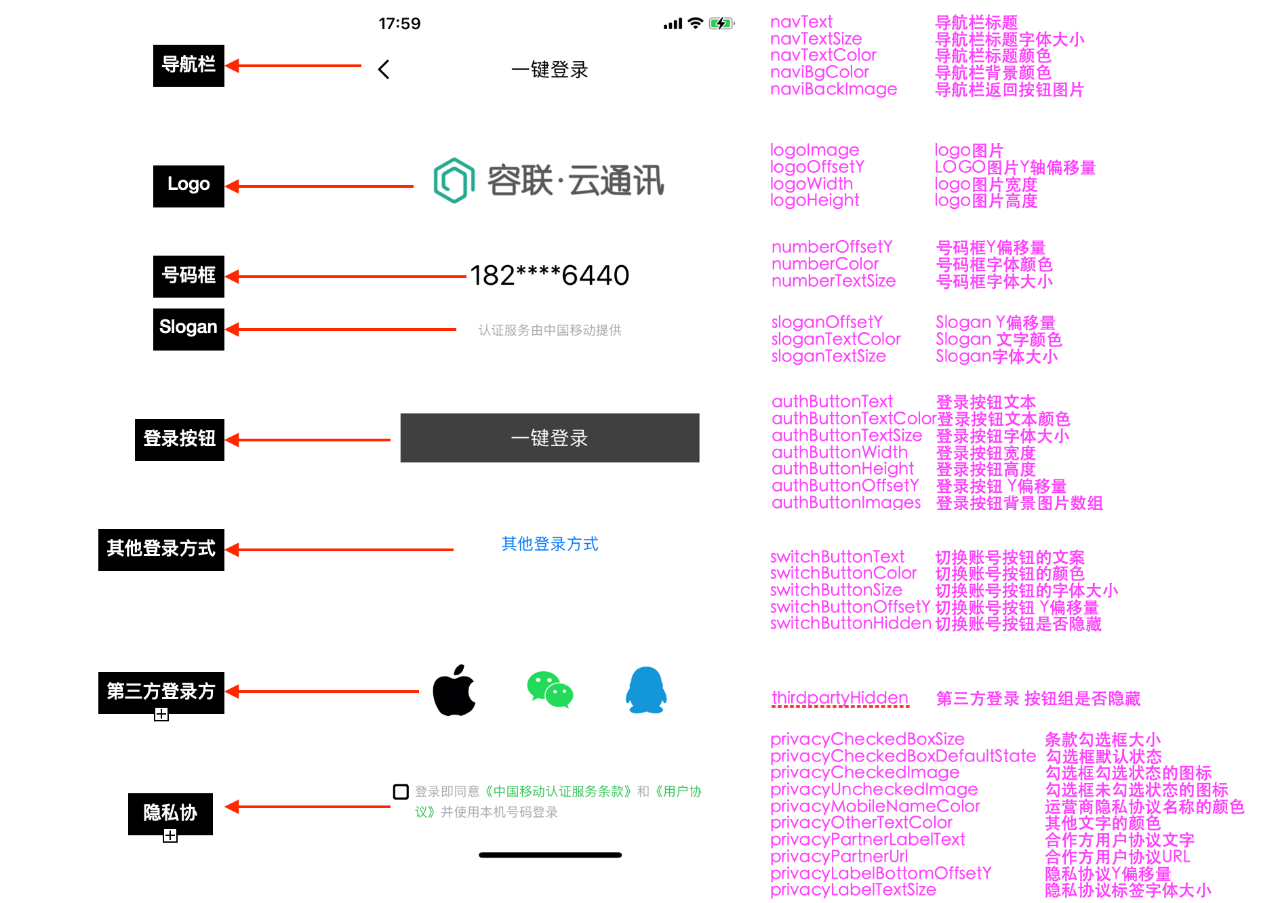1280x903 pixels.
Task: Click the overflow plus under 第三方登录方 label
Action: (x=161, y=715)
